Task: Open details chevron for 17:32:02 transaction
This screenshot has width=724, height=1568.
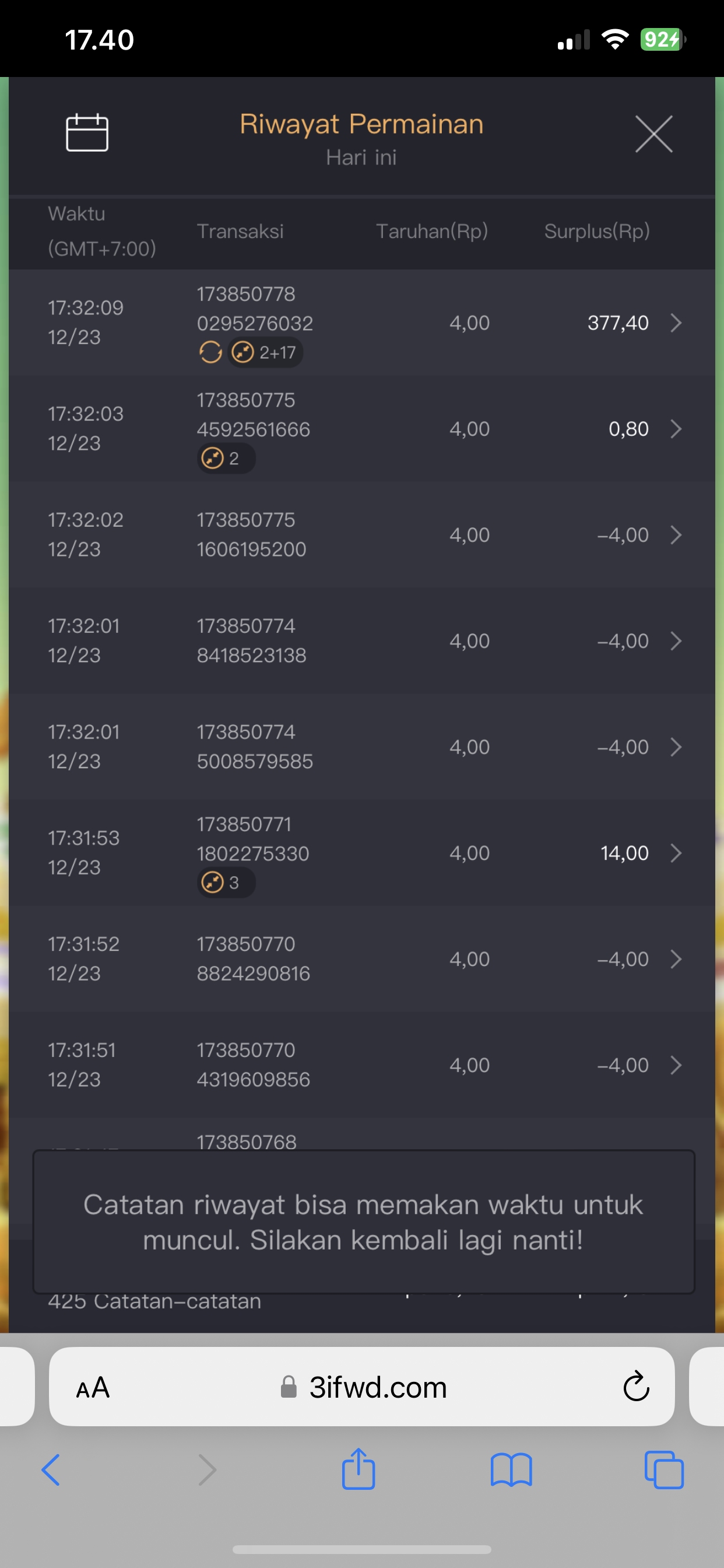Action: pyautogui.click(x=676, y=535)
